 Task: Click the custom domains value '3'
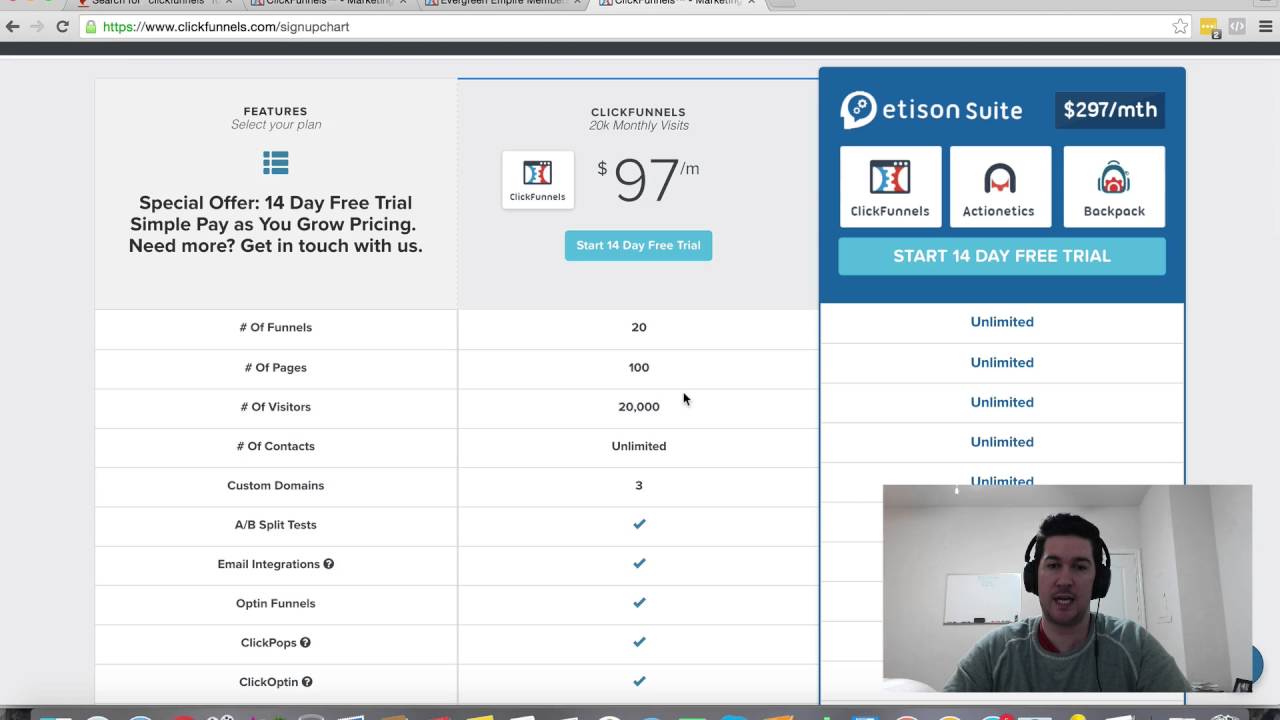(639, 485)
